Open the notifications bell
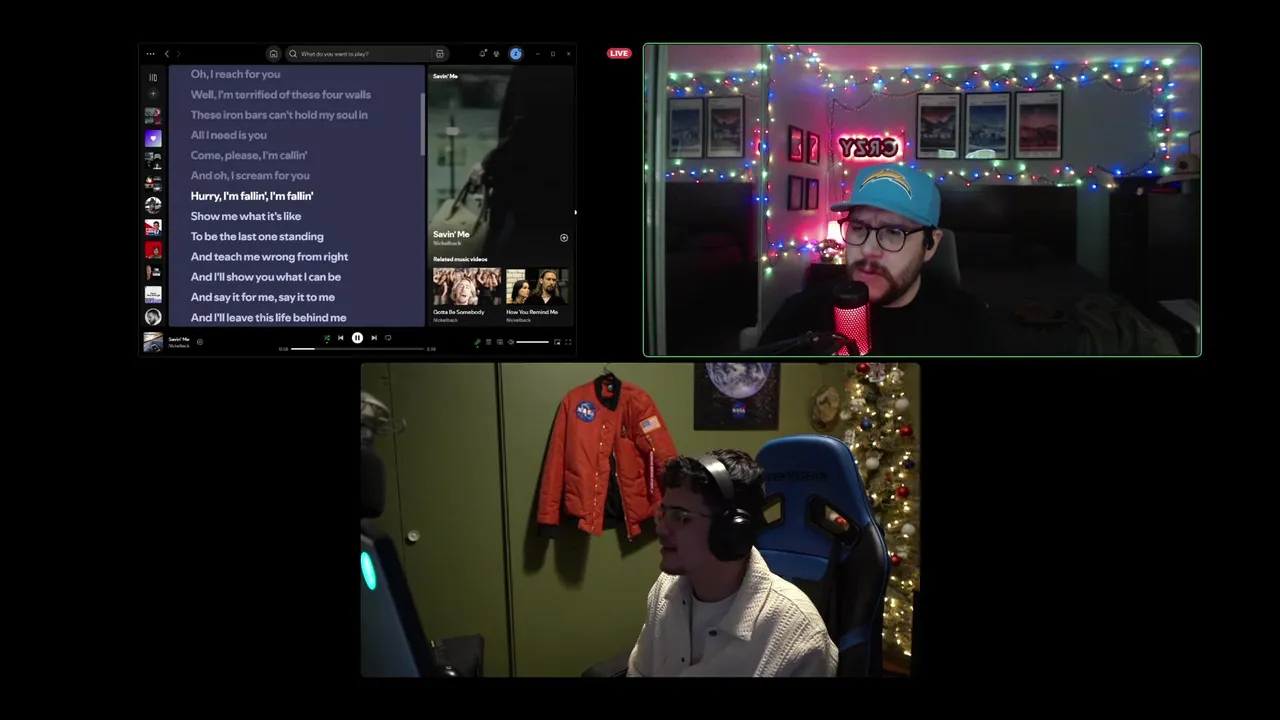The width and height of the screenshot is (1280, 720). click(x=483, y=54)
